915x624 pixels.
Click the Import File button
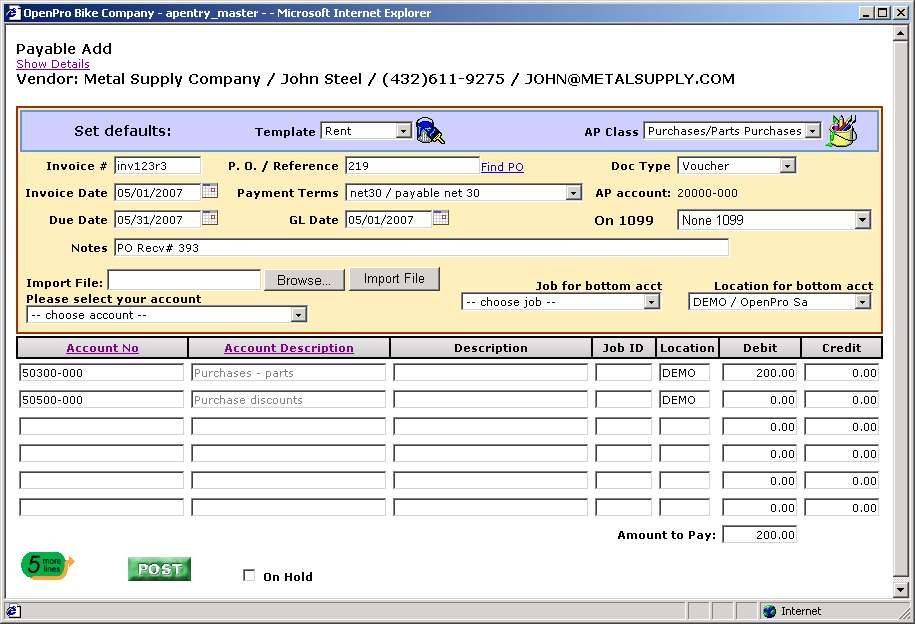[394, 279]
